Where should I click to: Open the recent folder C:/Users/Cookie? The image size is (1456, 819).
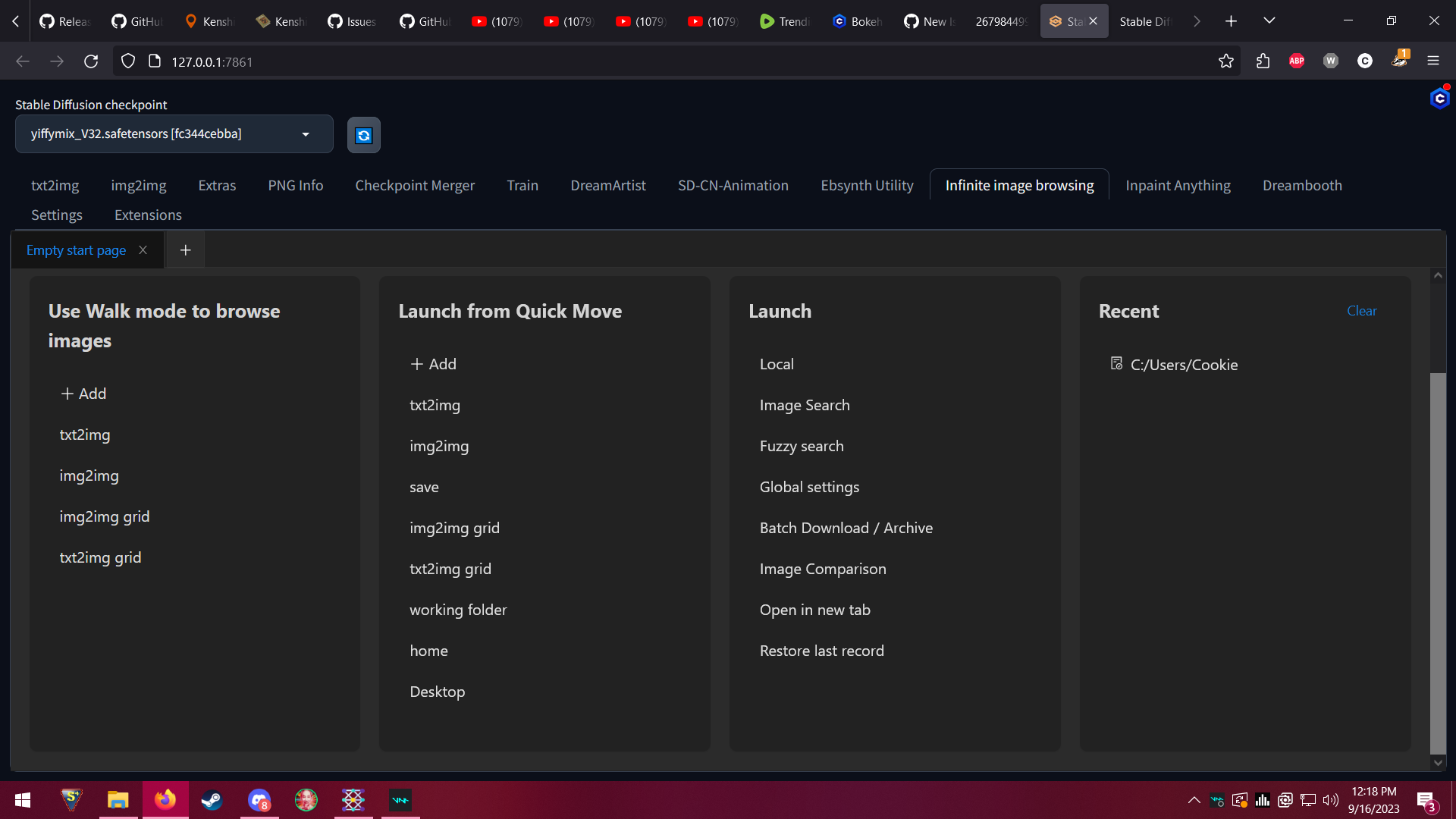[1184, 364]
